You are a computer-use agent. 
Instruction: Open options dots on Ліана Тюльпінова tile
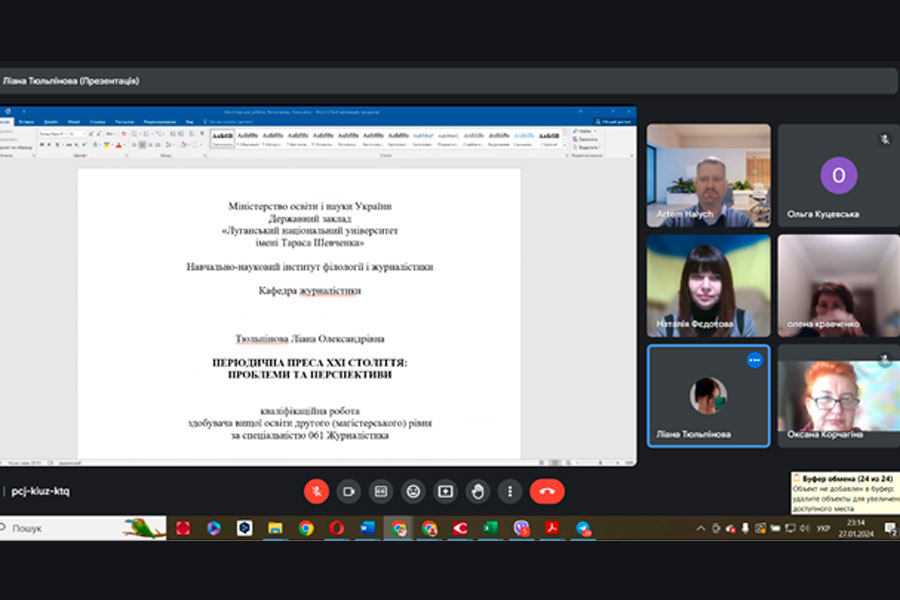click(755, 360)
